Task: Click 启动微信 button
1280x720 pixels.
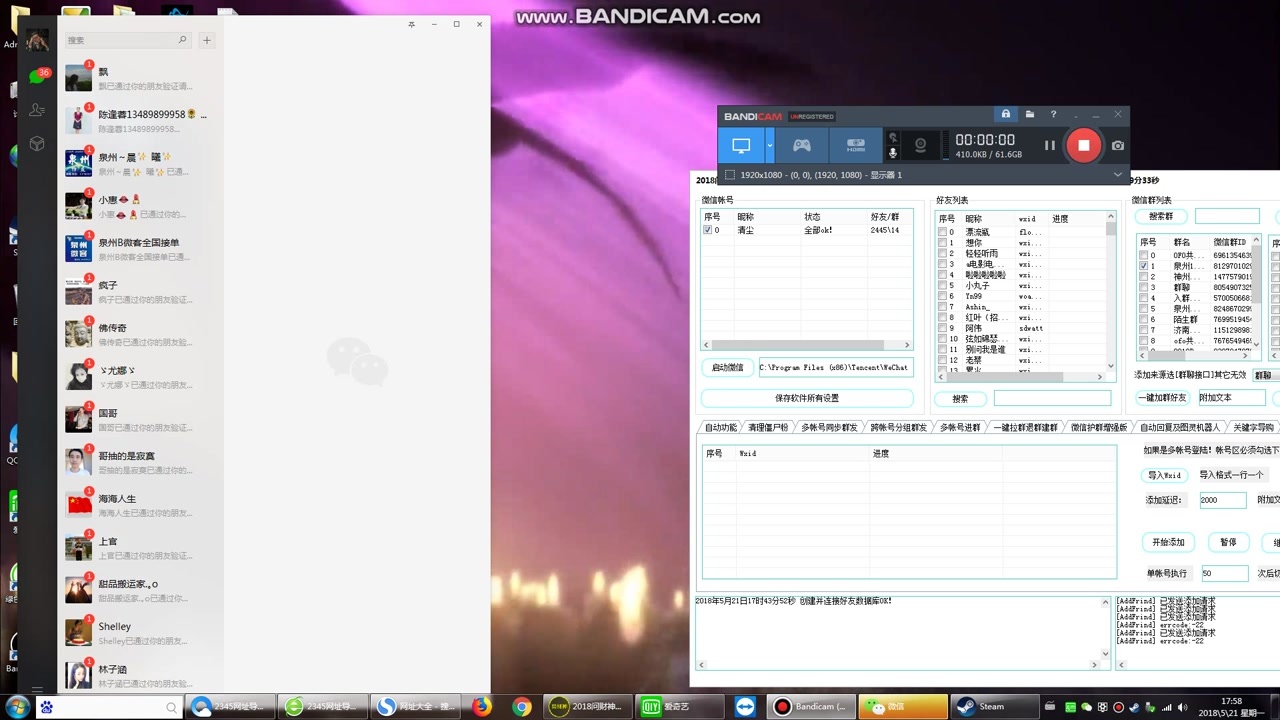Action: [x=728, y=367]
